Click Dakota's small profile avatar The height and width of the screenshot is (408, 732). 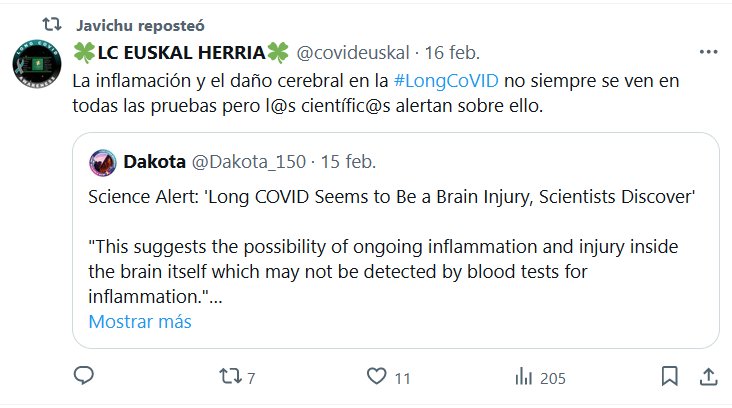click(x=102, y=161)
